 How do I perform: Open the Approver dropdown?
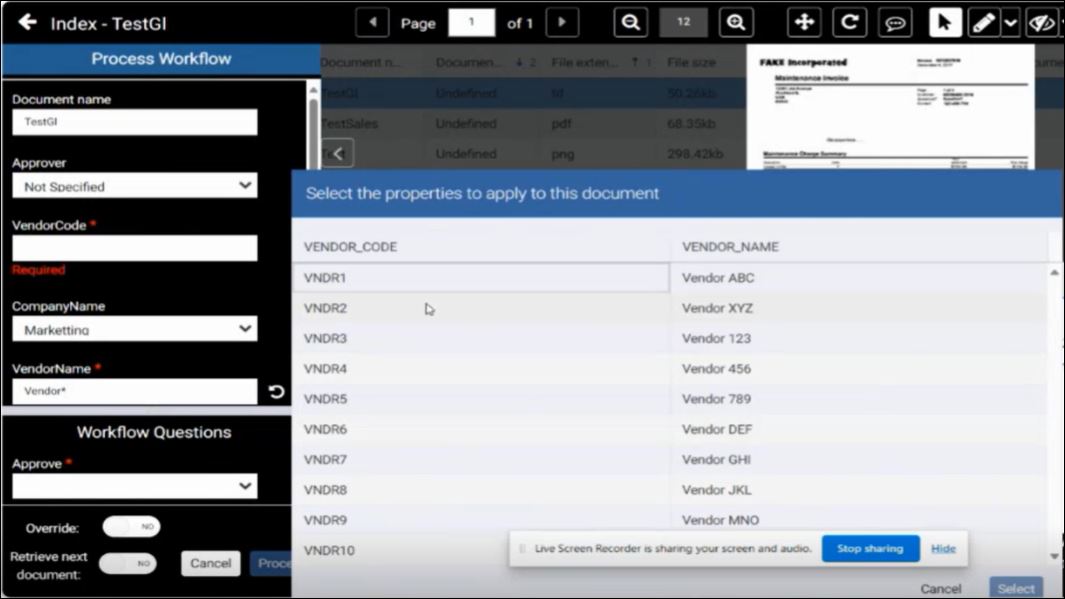(x=134, y=186)
